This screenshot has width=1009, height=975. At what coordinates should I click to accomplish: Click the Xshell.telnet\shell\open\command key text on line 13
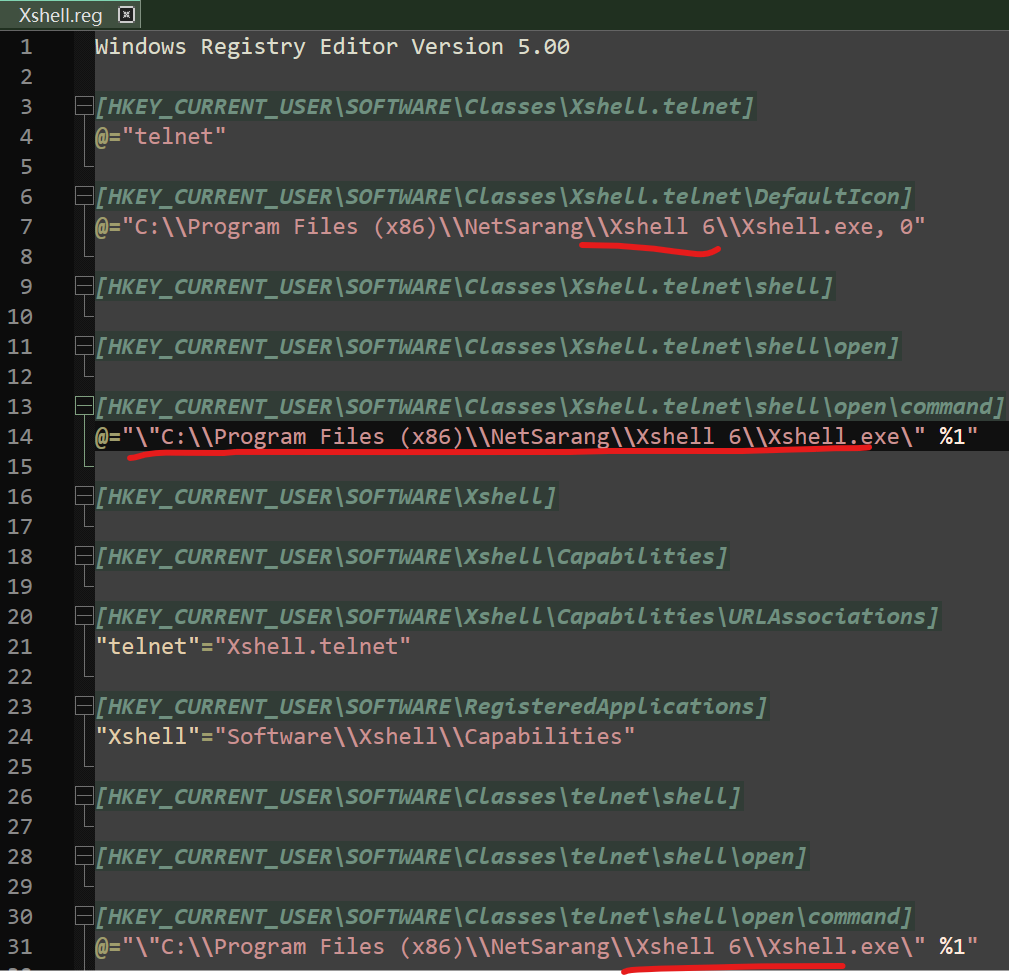tap(550, 406)
